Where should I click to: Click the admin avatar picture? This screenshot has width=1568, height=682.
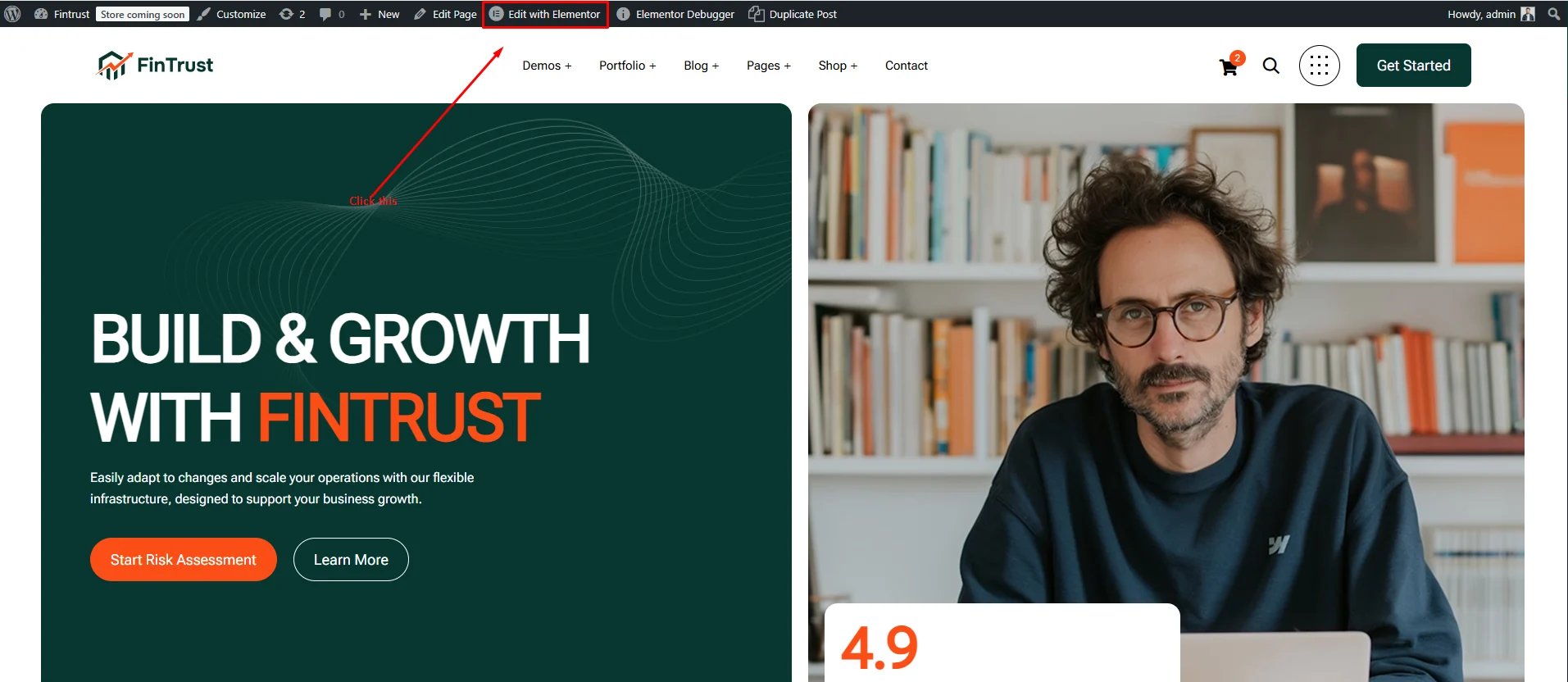point(1528,14)
